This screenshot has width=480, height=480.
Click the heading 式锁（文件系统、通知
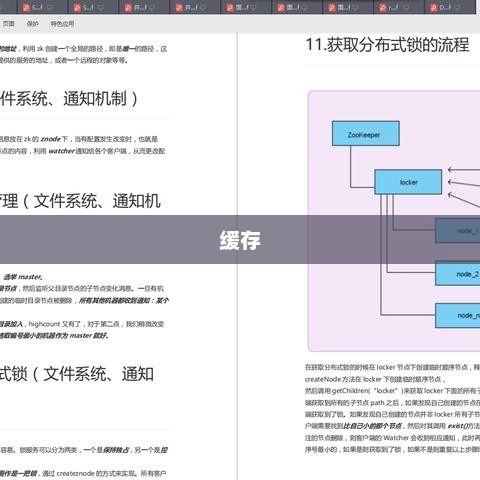coord(77,374)
